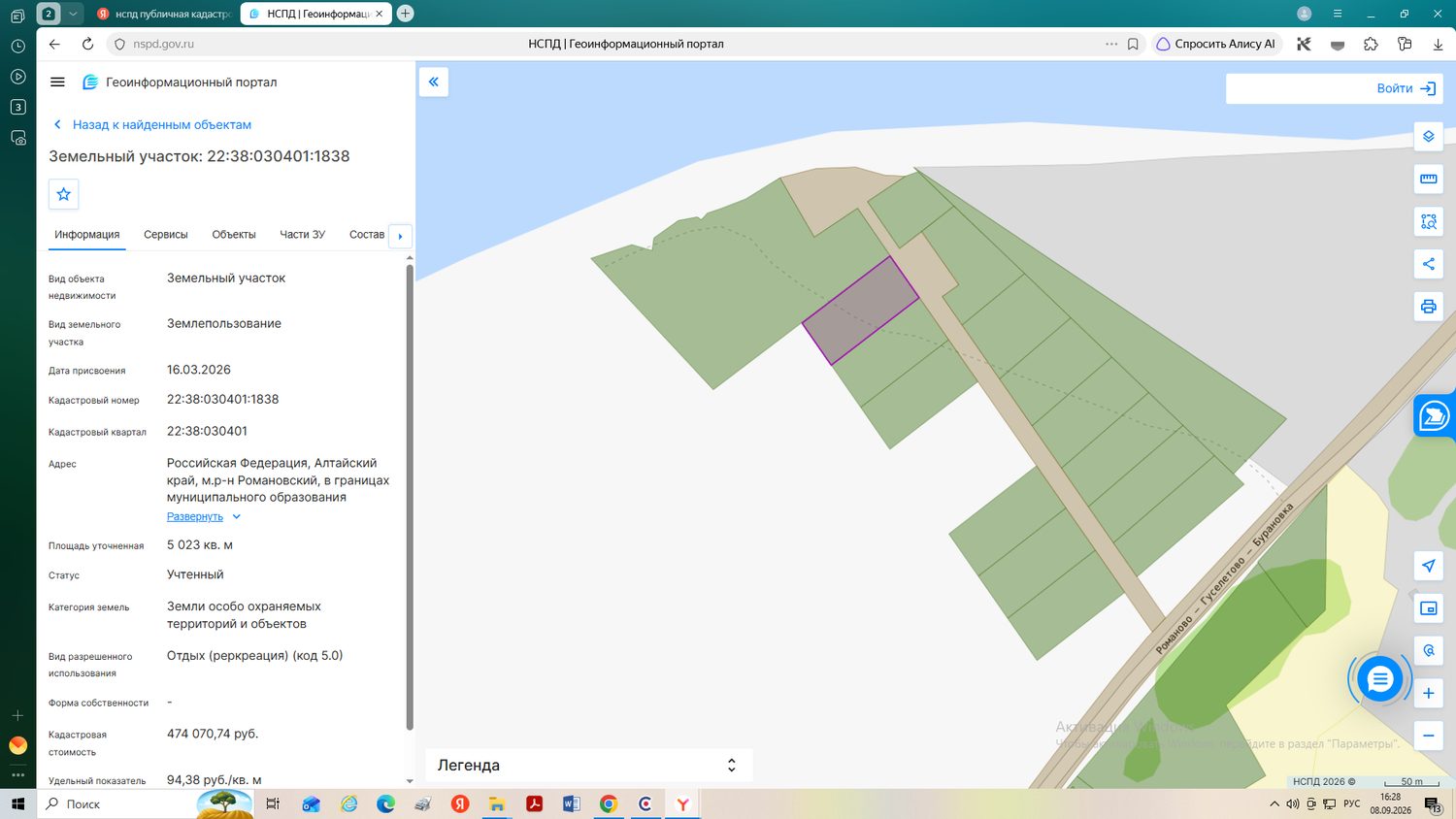Open the Windows Start menu
Viewport: 1456px width, 819px height.
tap(17, 803)
